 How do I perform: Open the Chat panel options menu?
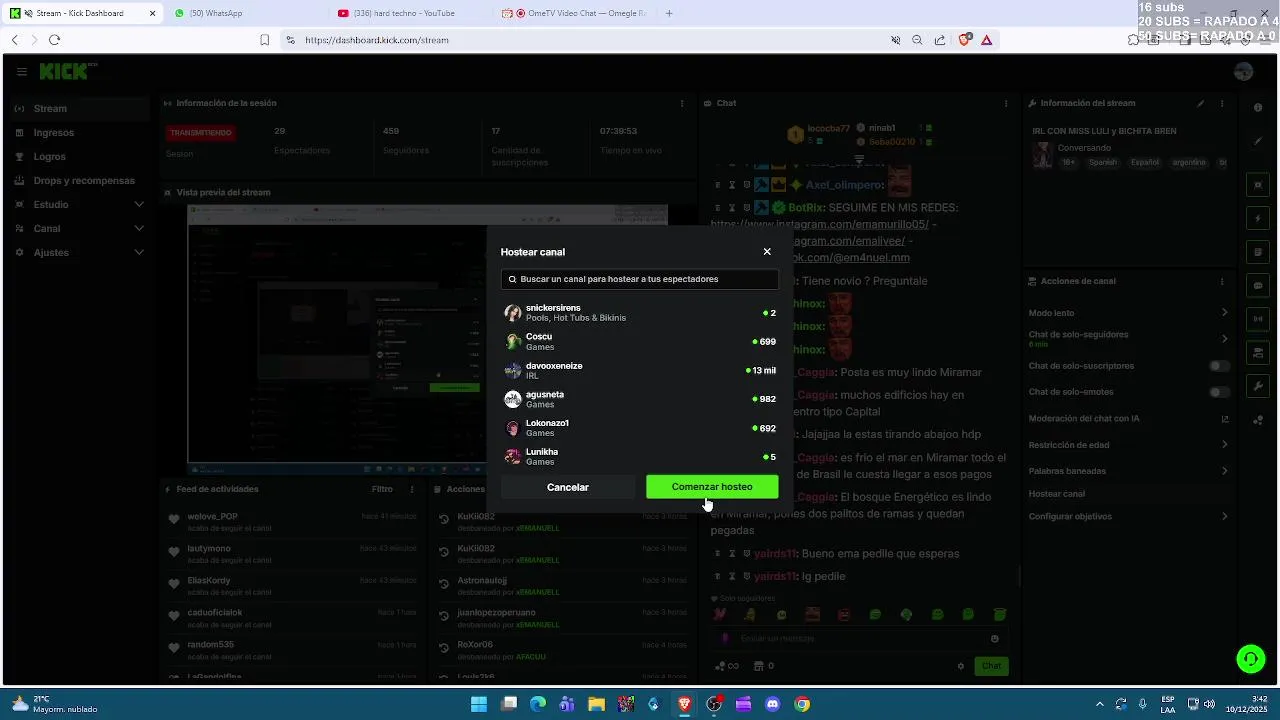pos(1006,103)
